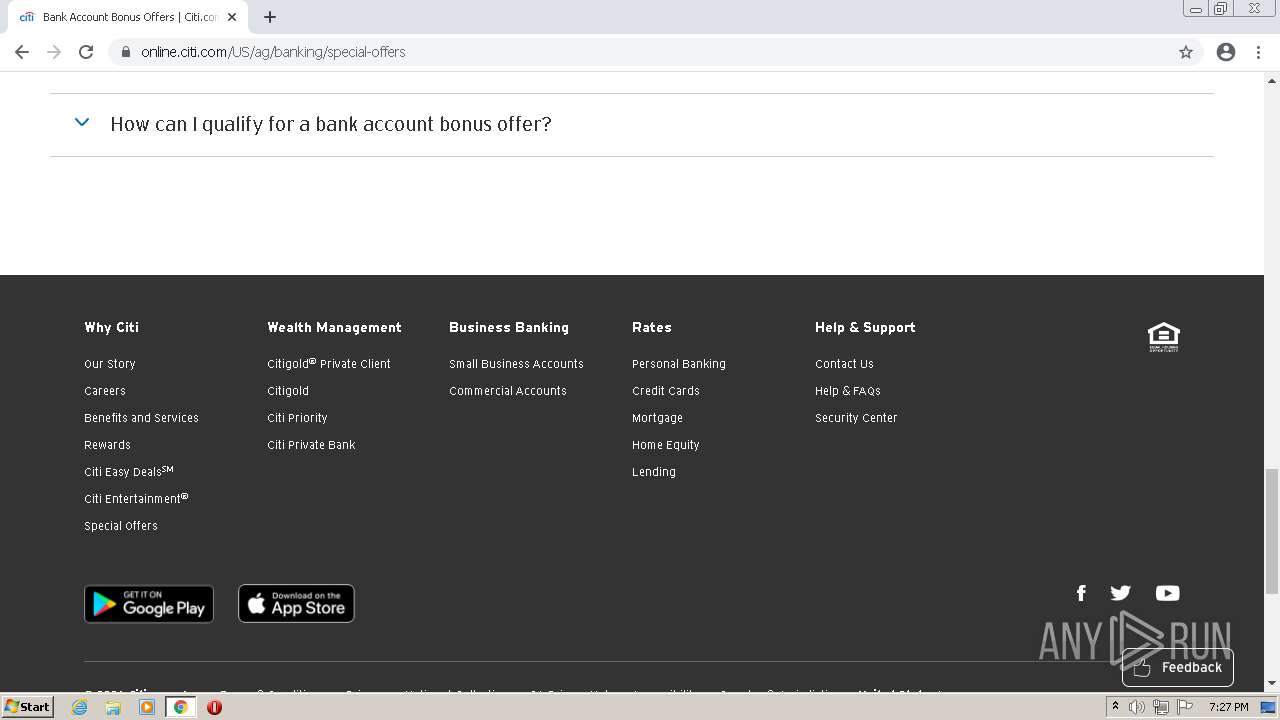Click scrollbar up arrow
Screen dimensions: 1280x720
click(1272, 79)
